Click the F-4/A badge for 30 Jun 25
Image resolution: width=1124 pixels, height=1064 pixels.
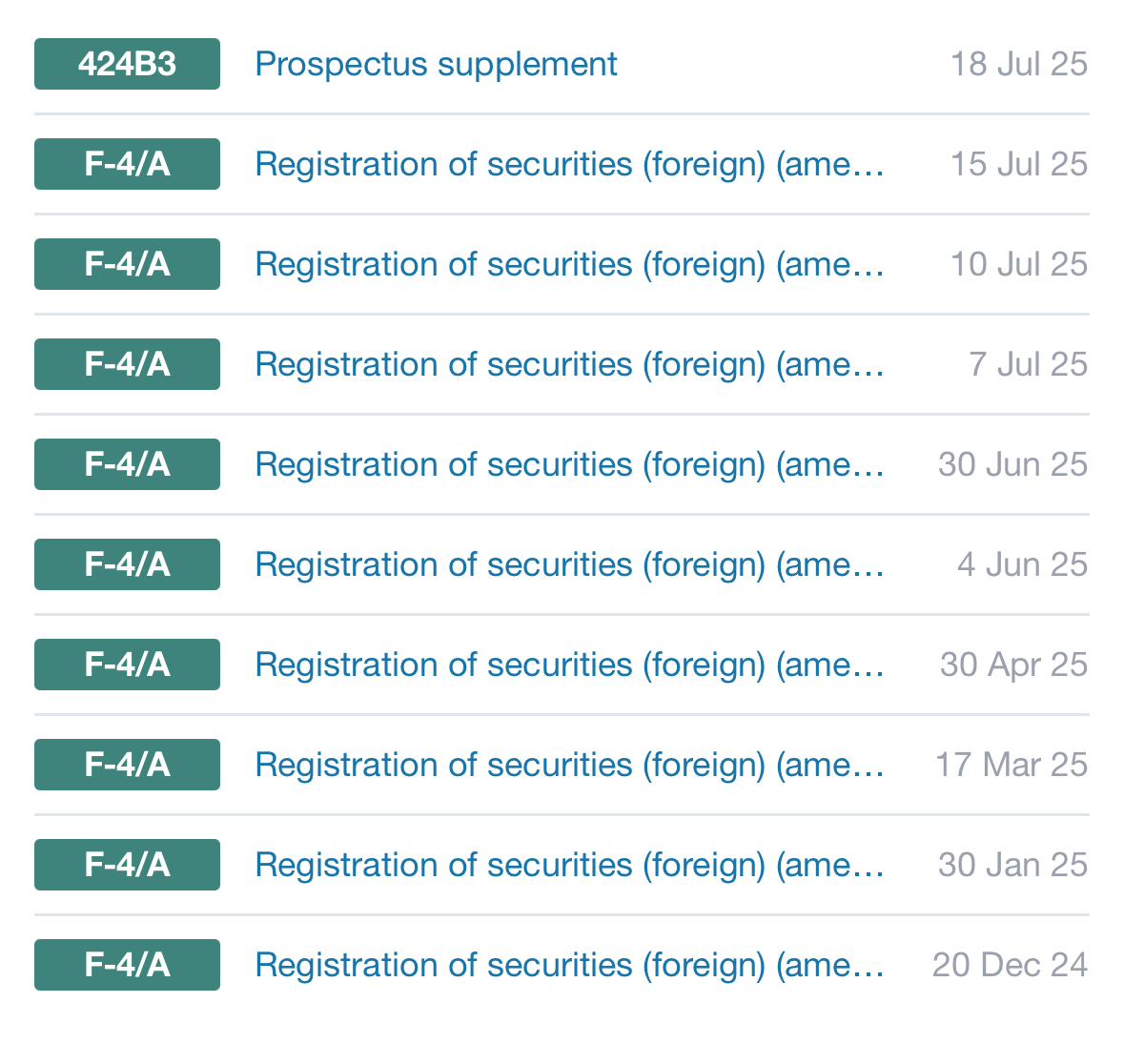pyautogui.click(x=127, y=464)
